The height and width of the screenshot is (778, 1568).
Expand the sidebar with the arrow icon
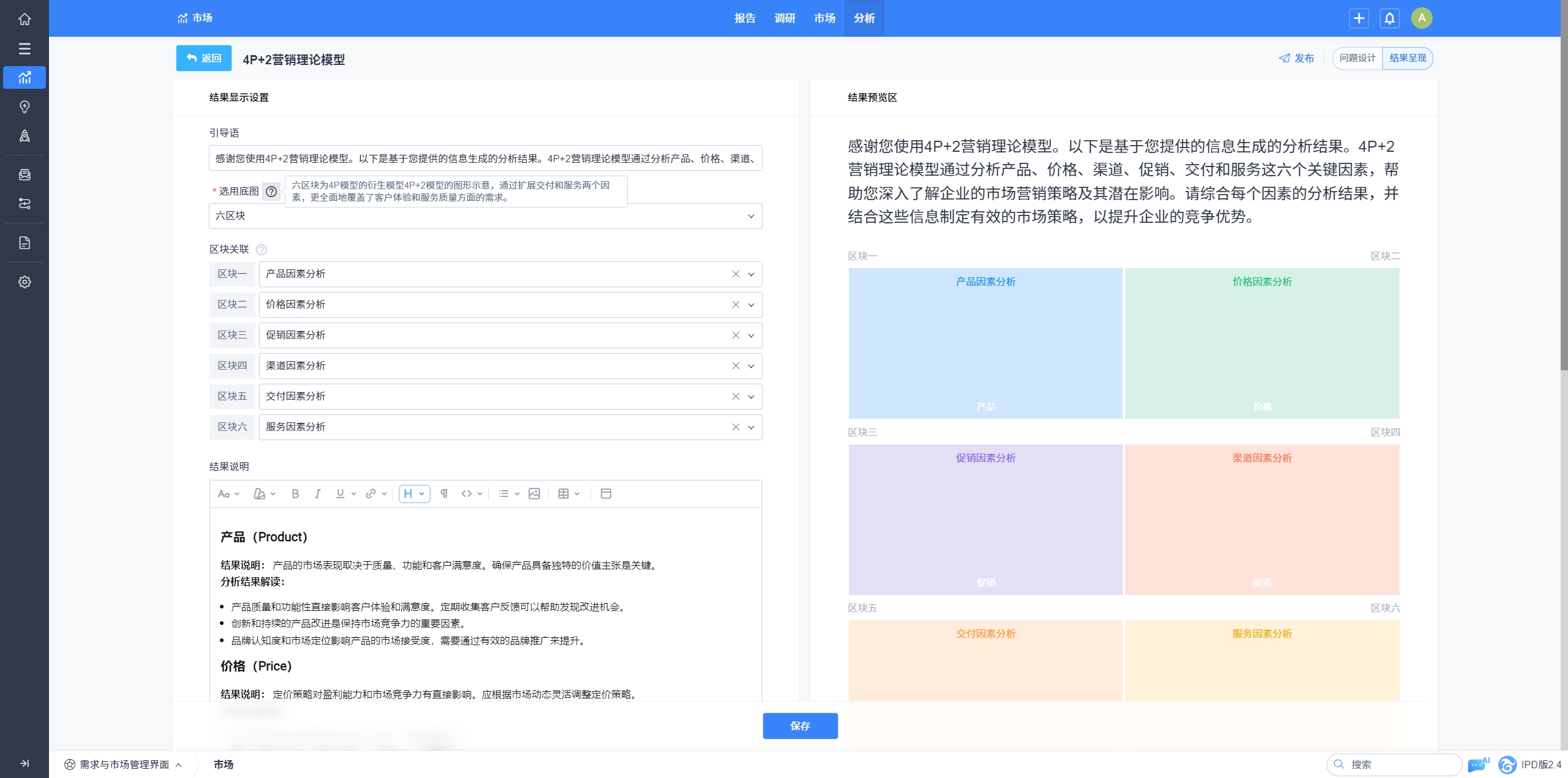[24, 763]
